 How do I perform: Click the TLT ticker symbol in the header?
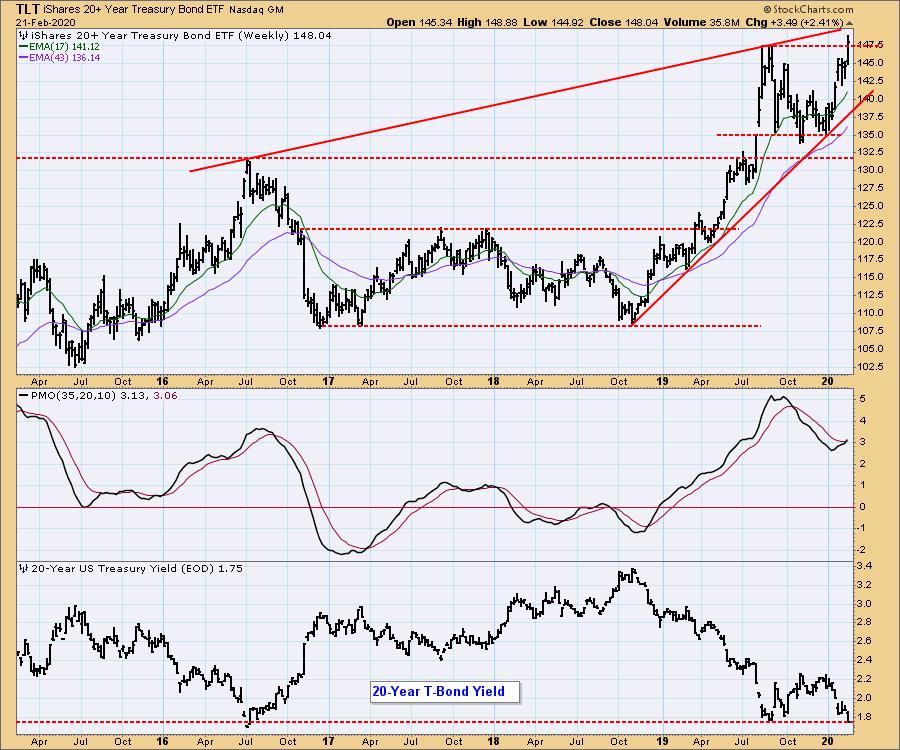click(28, 9)
